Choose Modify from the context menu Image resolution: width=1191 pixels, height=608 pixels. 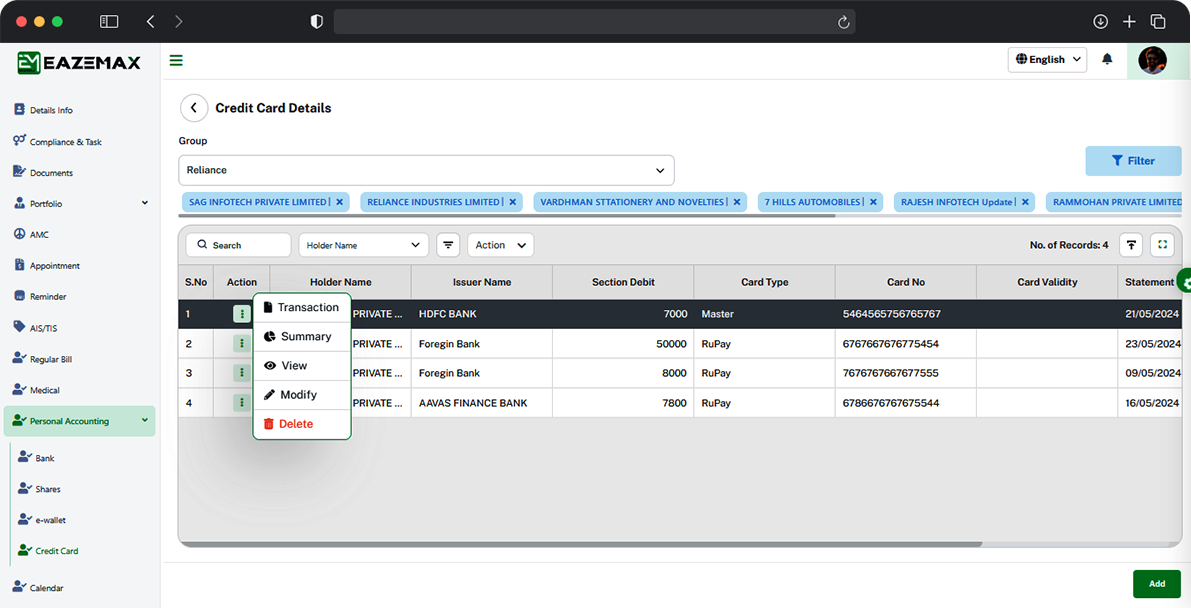coord(302,394)
